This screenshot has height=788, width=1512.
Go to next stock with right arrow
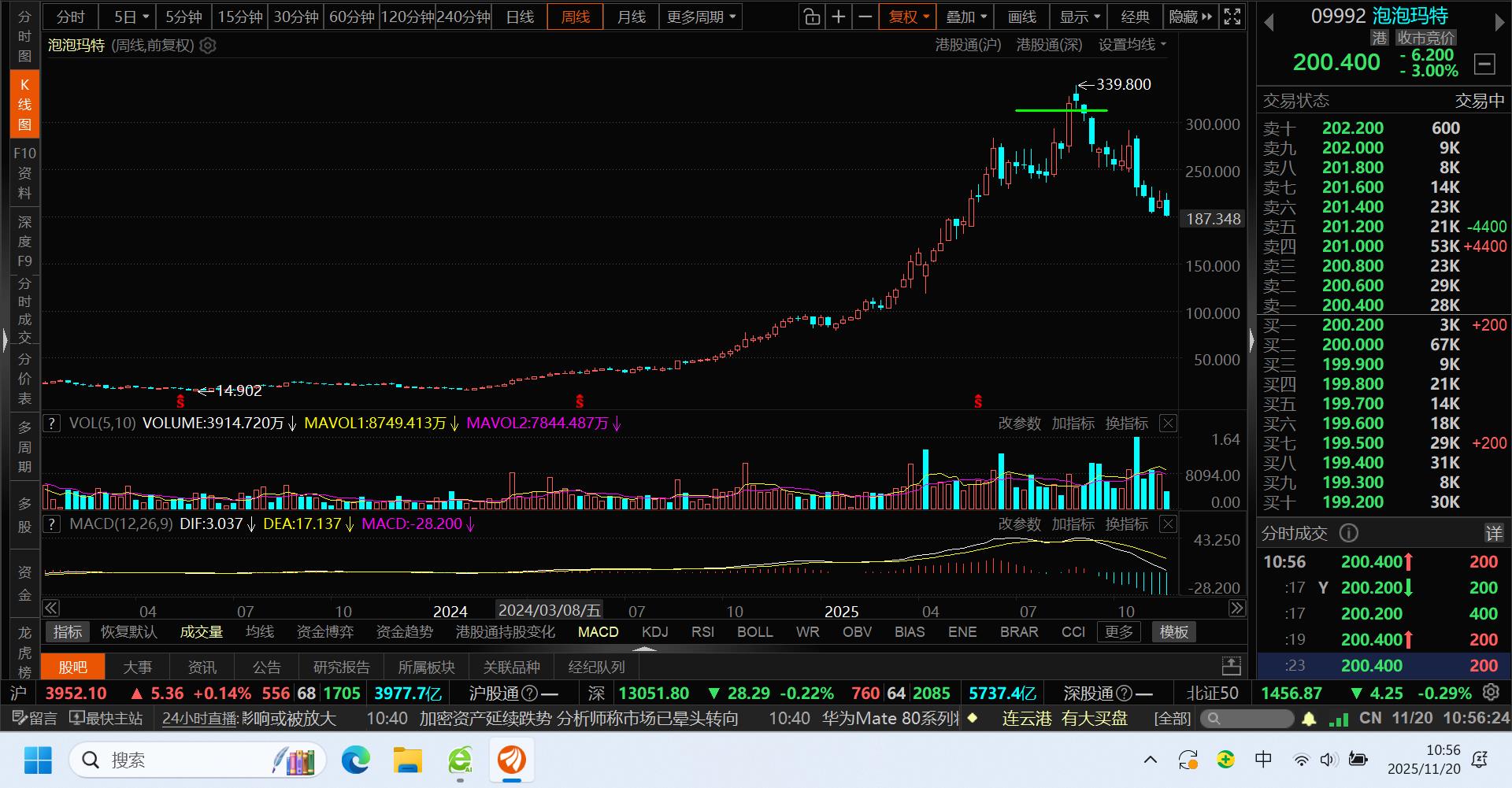1499,23
